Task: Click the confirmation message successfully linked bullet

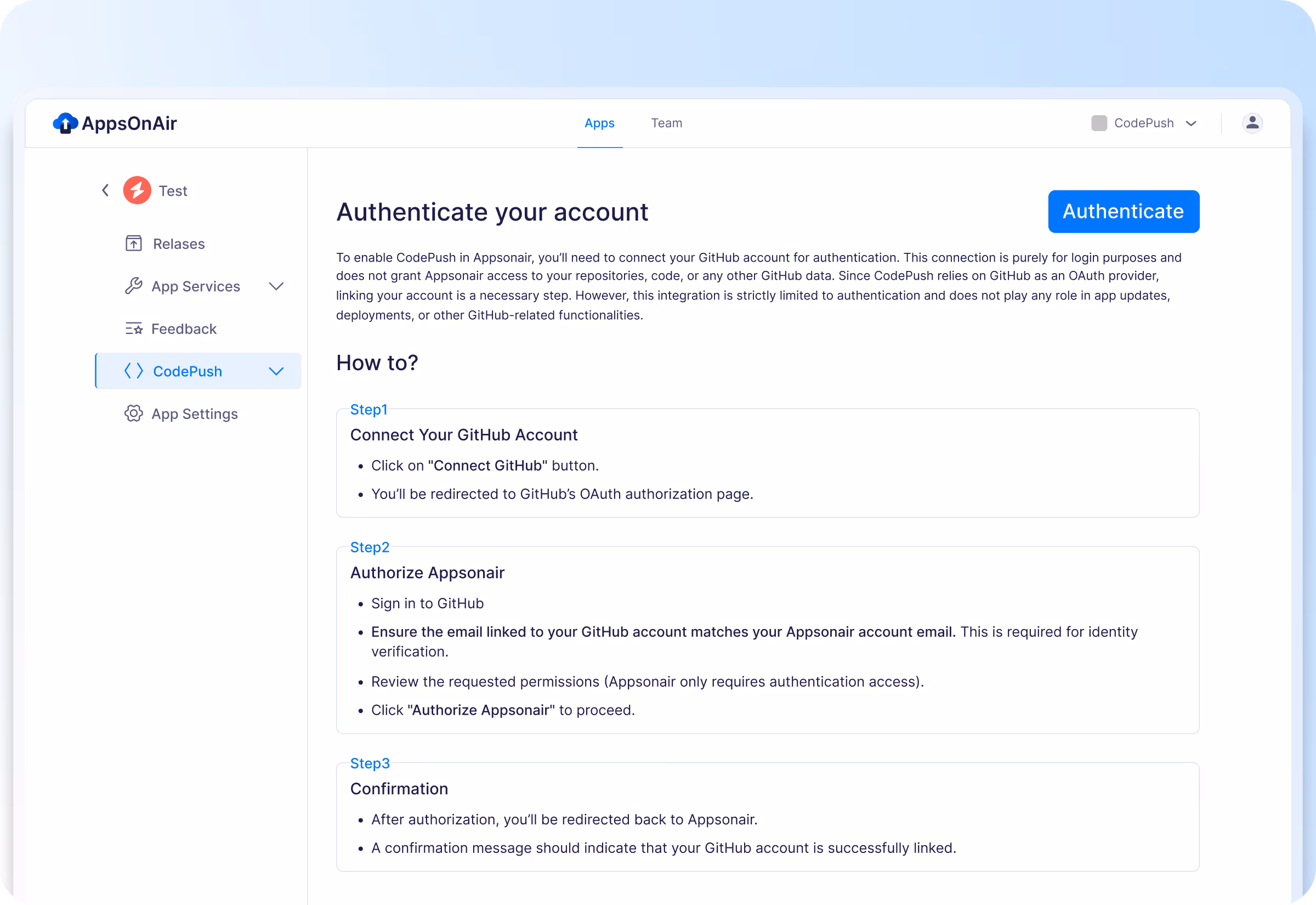Action: coord(663,848)
